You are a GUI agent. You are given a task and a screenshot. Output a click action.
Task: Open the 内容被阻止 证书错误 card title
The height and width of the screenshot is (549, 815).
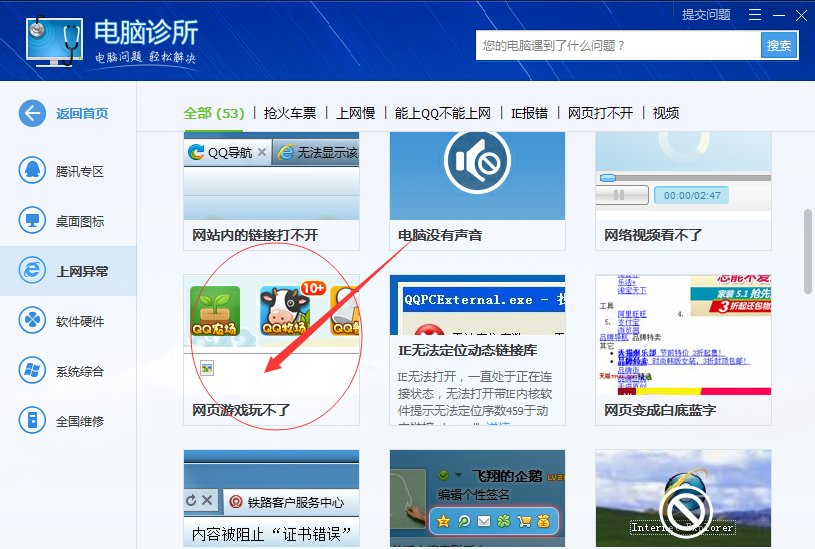pyautogui.click(x=271, y=534)
